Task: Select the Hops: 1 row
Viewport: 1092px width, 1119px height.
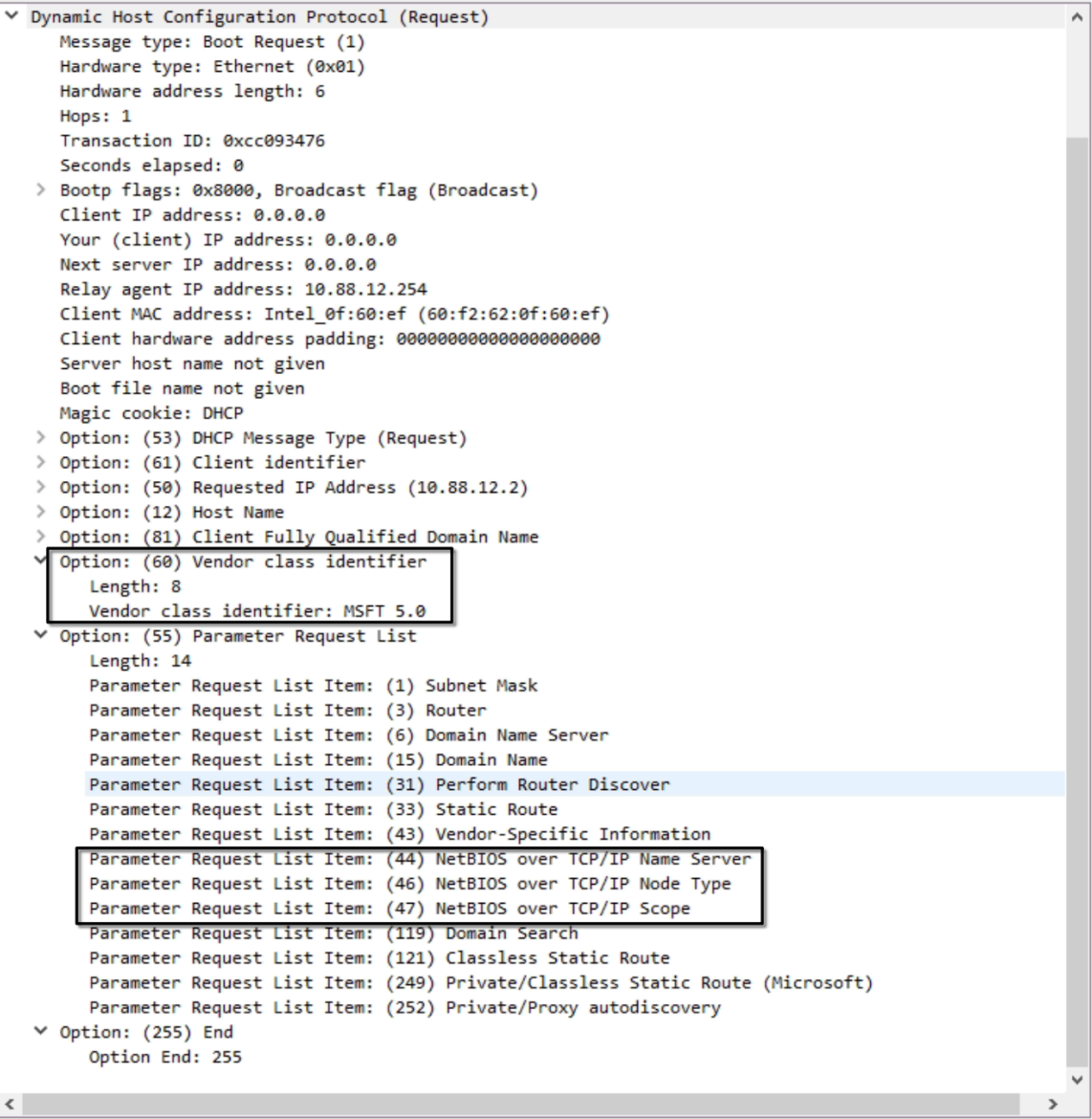Action: (96, 116)
